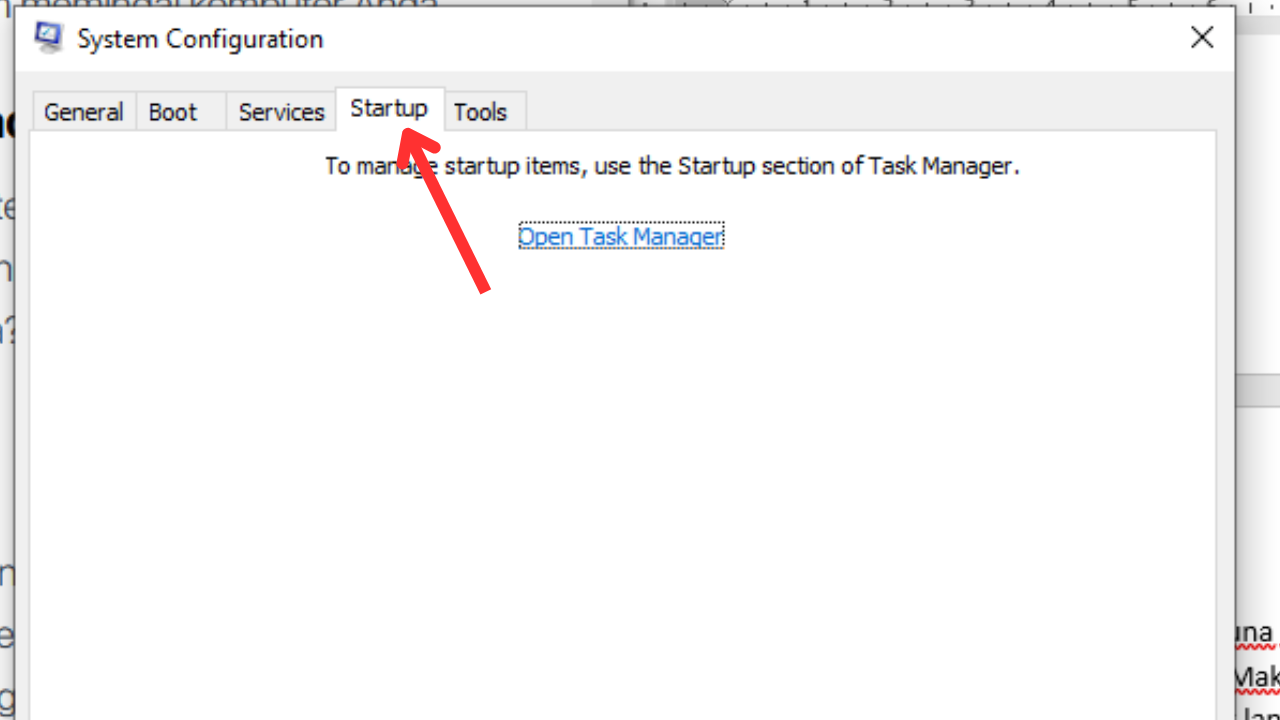The height and width of the screenshot is (720, 1280).
Task: Click the underlined word "Mak" in document
Action: (1257, 678)
